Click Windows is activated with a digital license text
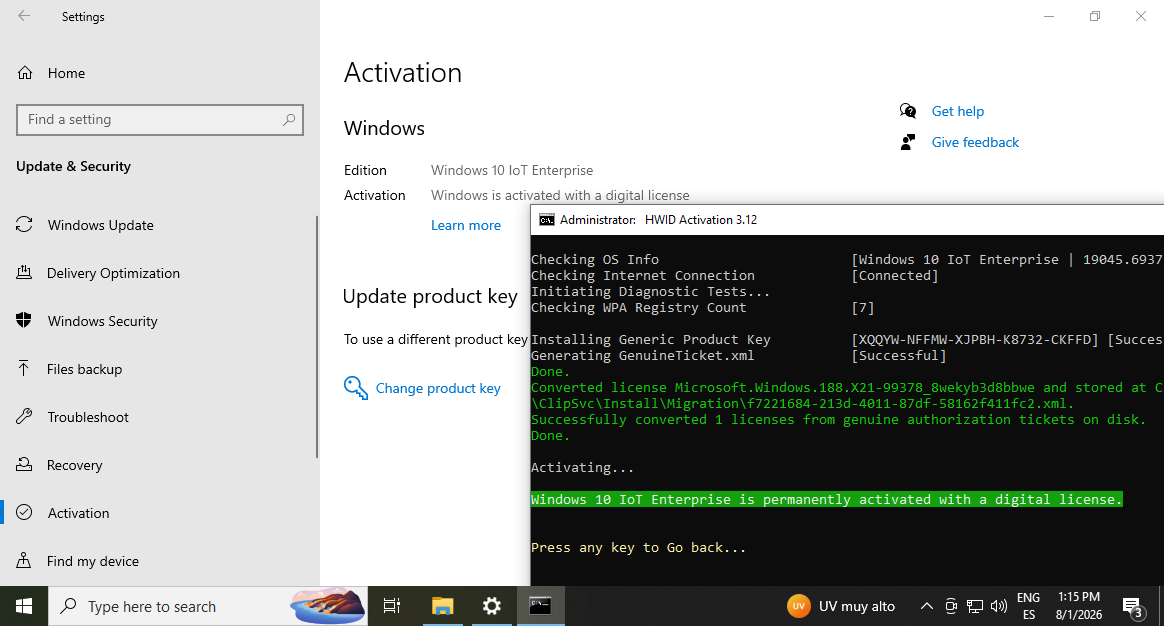 (x=560, y=195)
